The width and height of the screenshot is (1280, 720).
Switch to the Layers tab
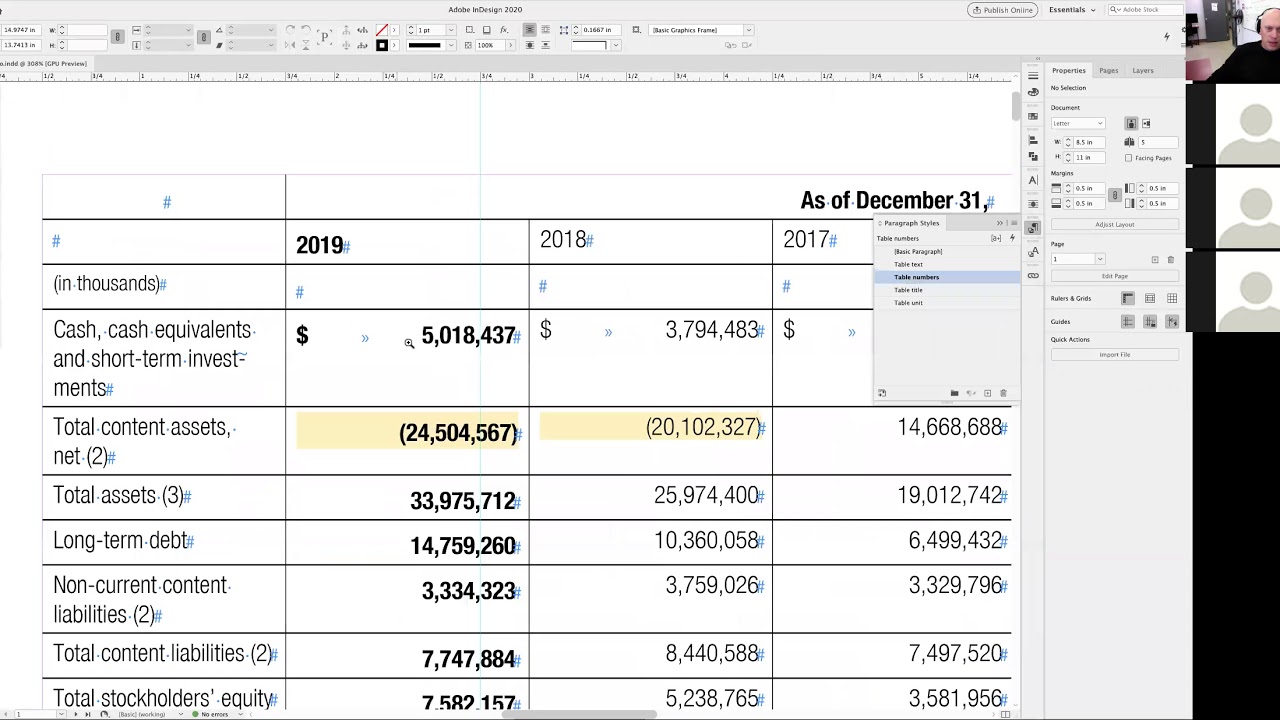click(x=1143, y=70)
